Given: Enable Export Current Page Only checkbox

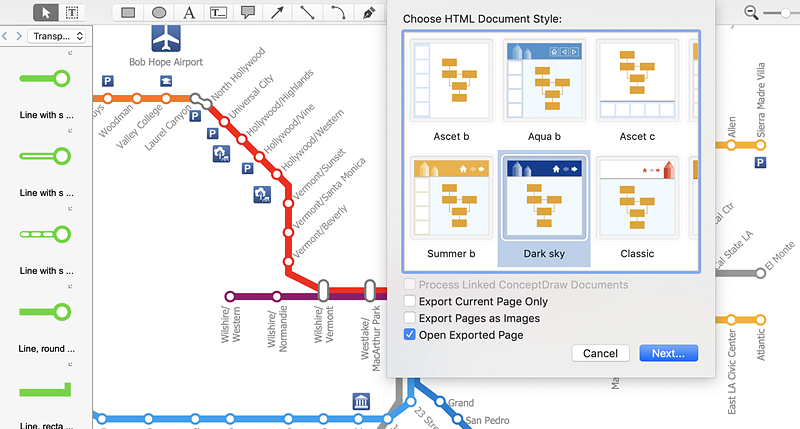Looking at the screenshot, I should [409, 301].
